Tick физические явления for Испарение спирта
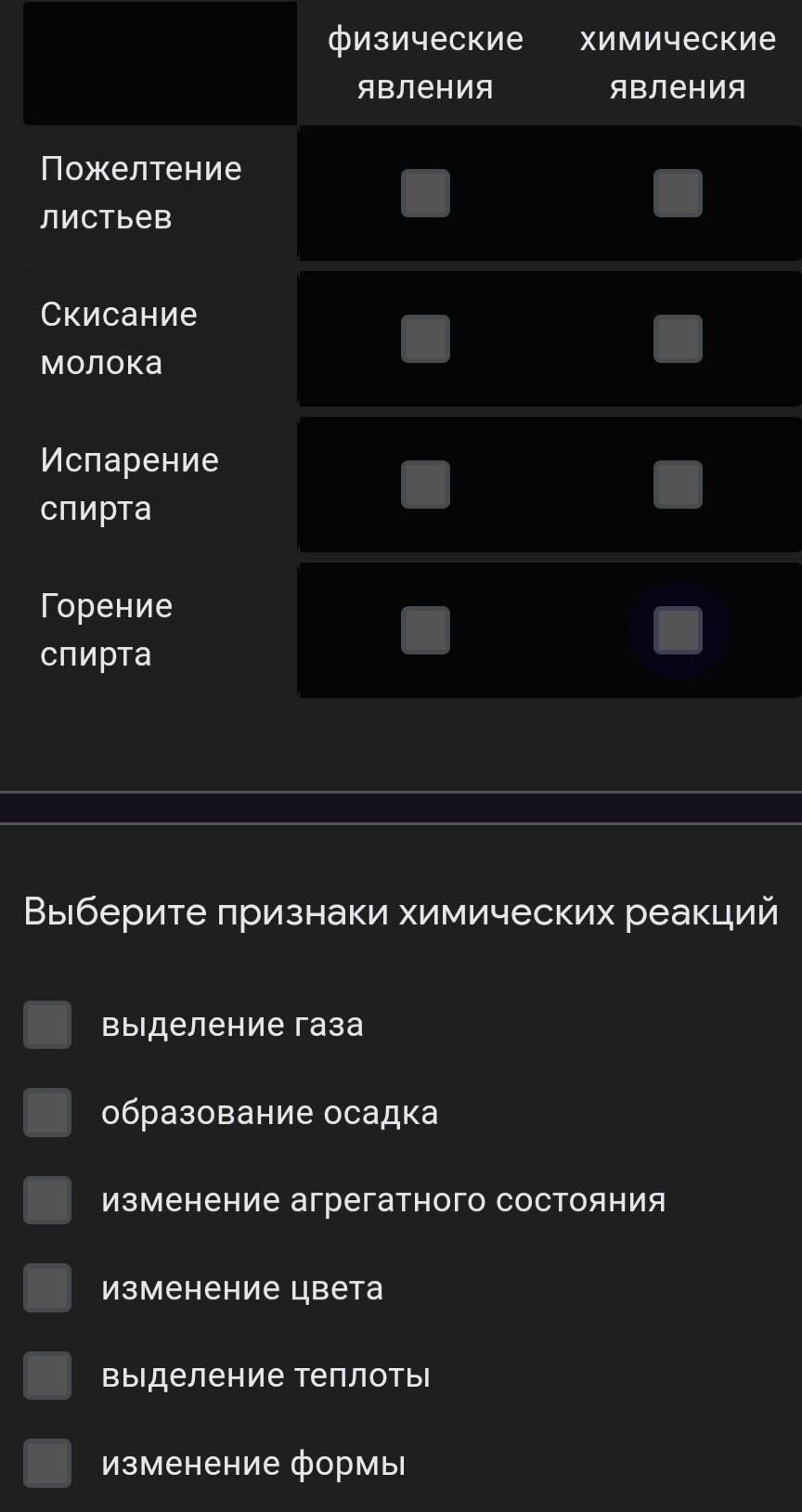Viewport: 802px width, 1512px height. [x=425, y=485]
